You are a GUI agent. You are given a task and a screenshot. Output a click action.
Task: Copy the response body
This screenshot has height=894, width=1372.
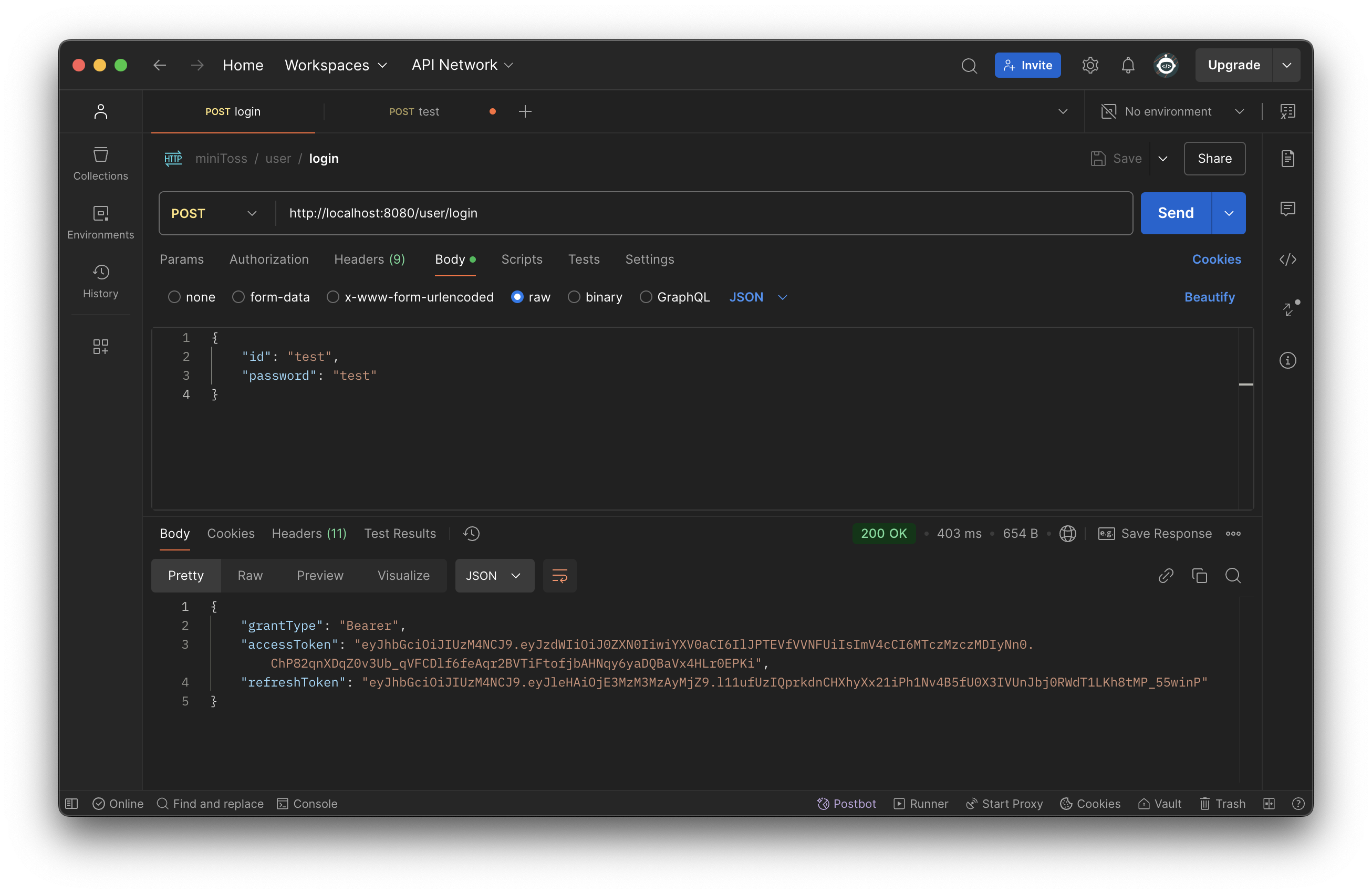(1199, 575)
